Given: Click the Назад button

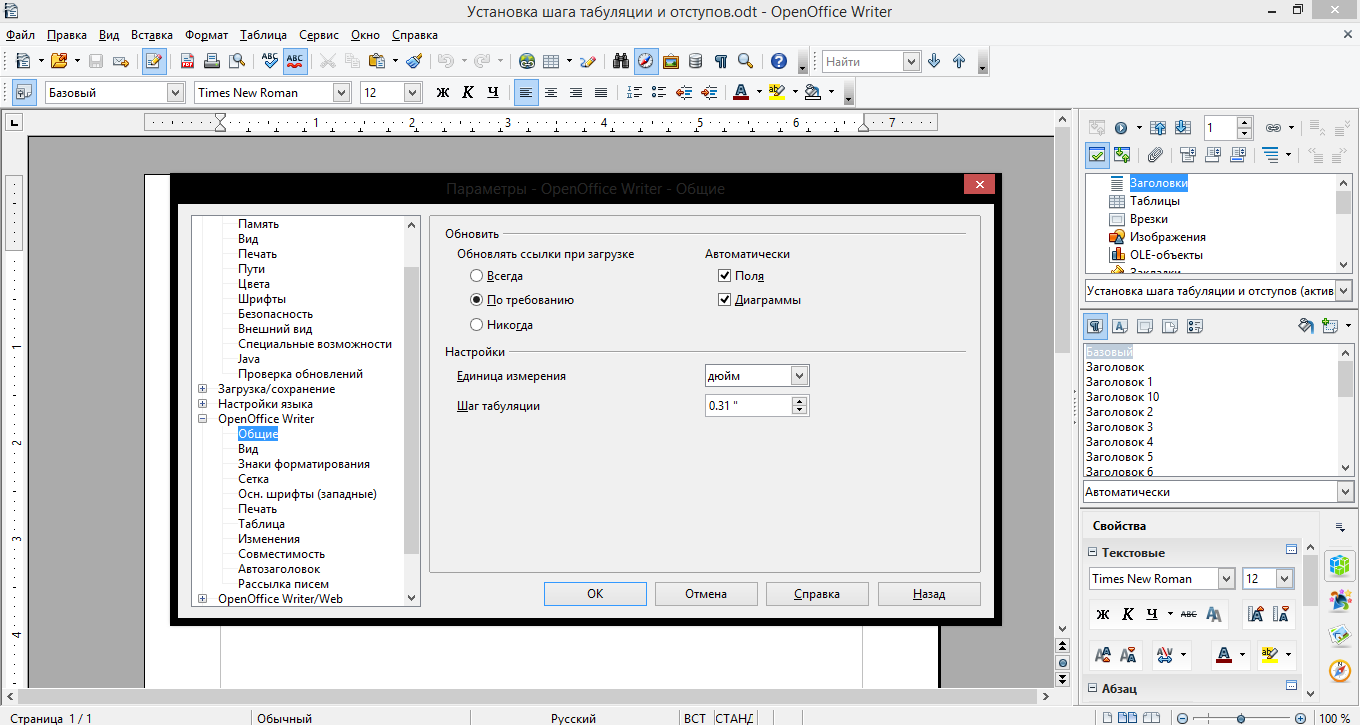Looking at the screenshot, I should coord(929,594).
